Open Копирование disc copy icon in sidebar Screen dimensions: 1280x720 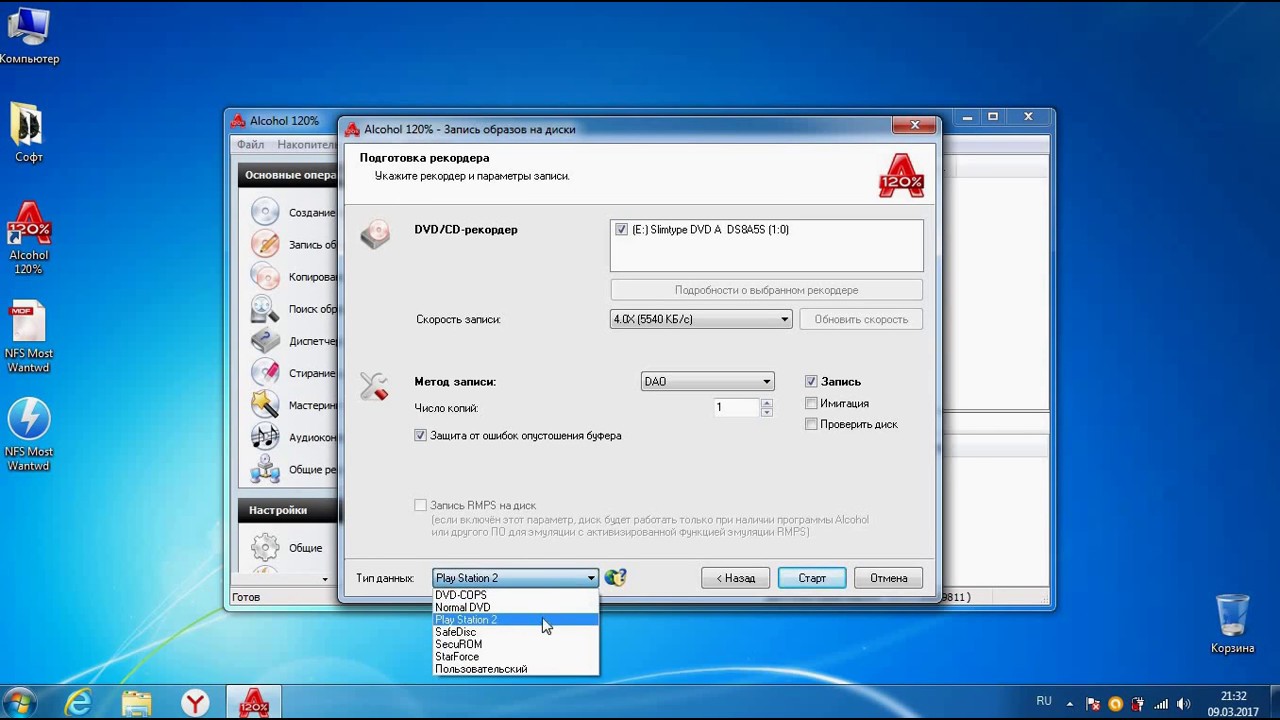pyautogui.click(x=265, y=276)
